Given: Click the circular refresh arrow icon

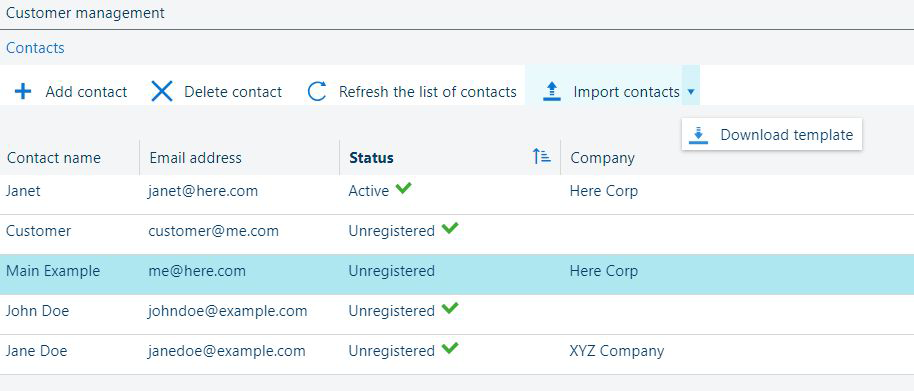Looking at the screenshot, I should (317, 91).
